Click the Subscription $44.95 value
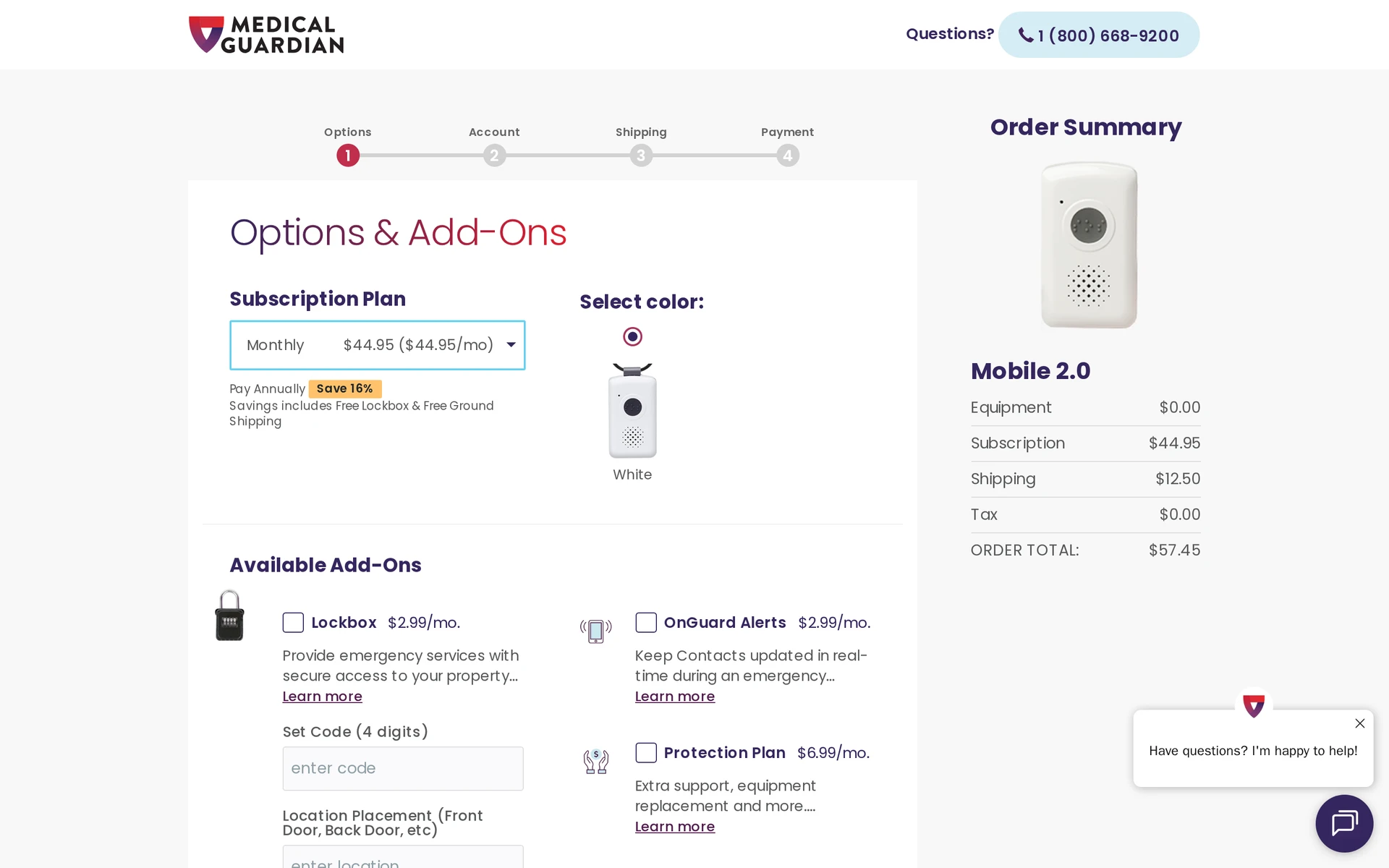1389x868 pixels. 1175,443
